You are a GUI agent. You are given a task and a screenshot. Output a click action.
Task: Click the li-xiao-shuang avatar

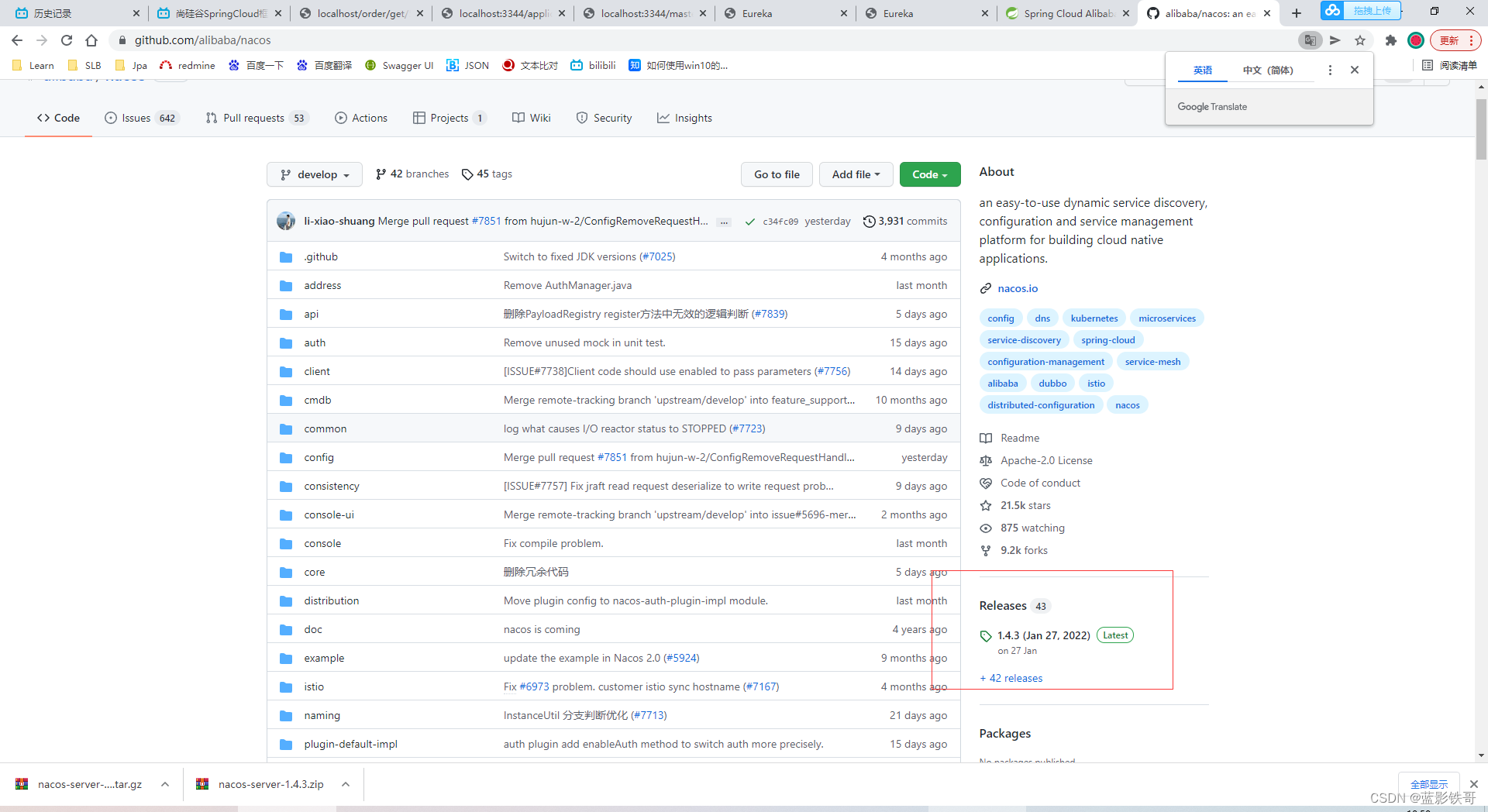pyautogui.click(x=286, y=221)
